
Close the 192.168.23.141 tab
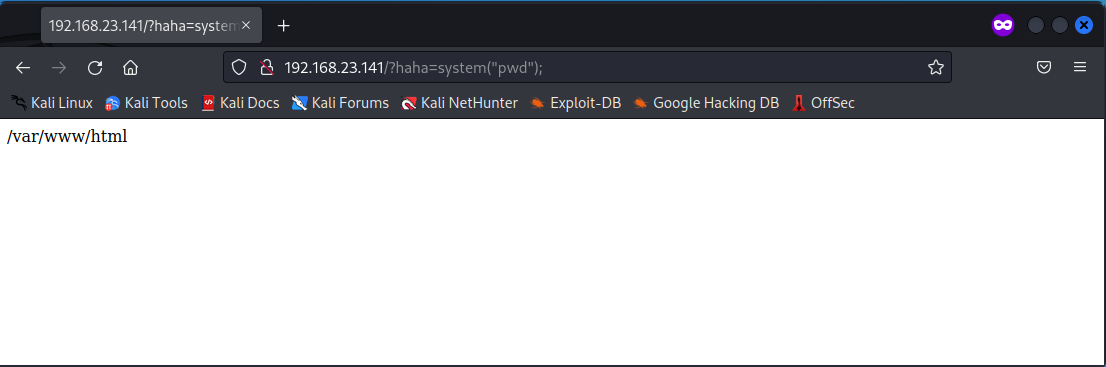click(x=245, y=25)
